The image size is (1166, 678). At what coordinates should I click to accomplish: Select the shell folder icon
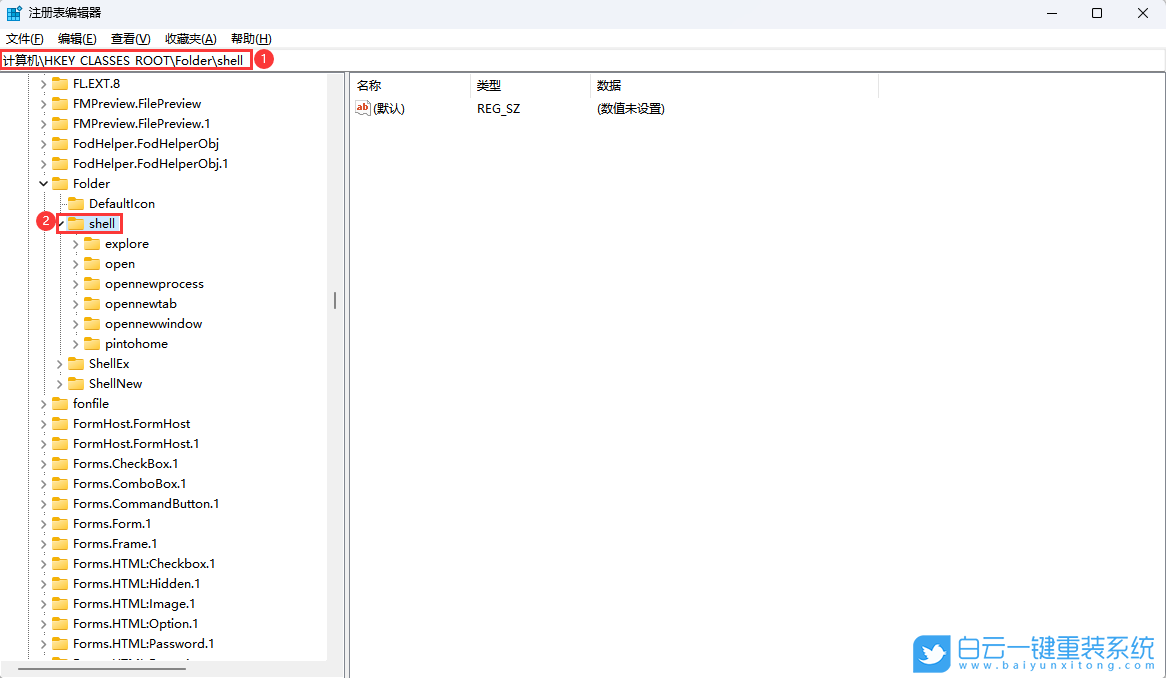coord(78,223)
